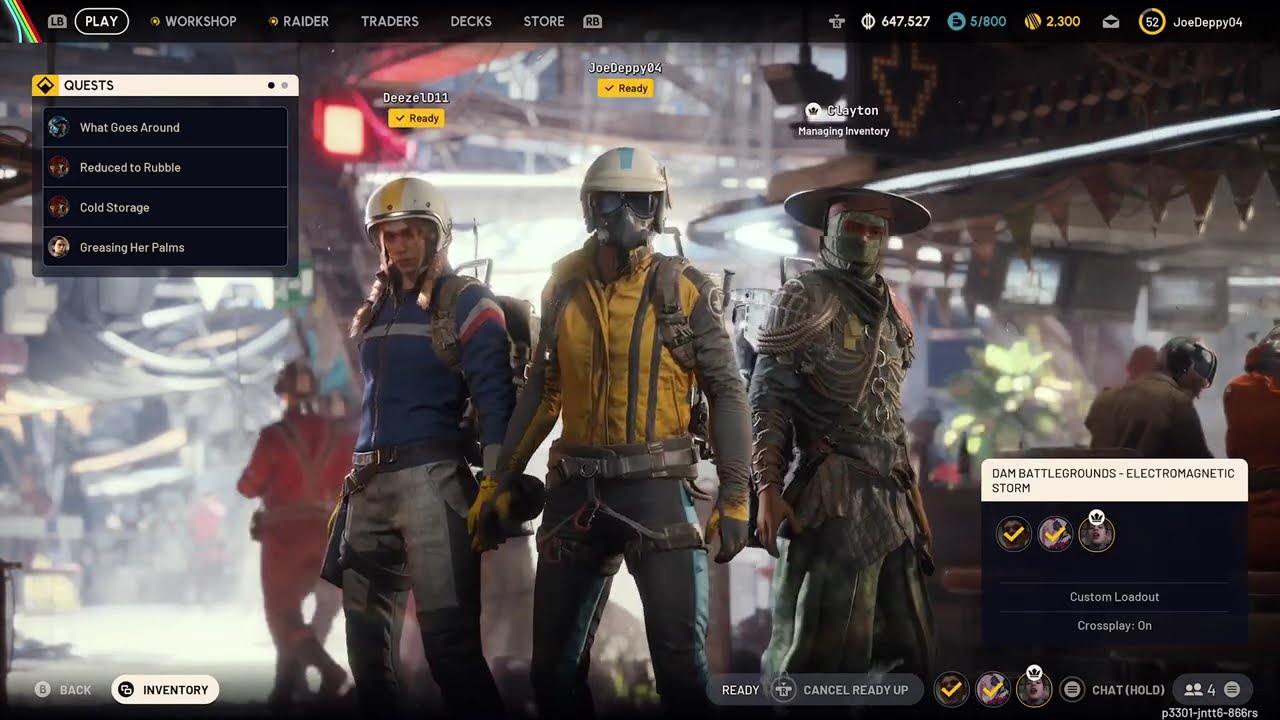This screenshot has width=1280, height=720.
Task: Click the first ready avatar in map panel
Action: click(1014, 534)
